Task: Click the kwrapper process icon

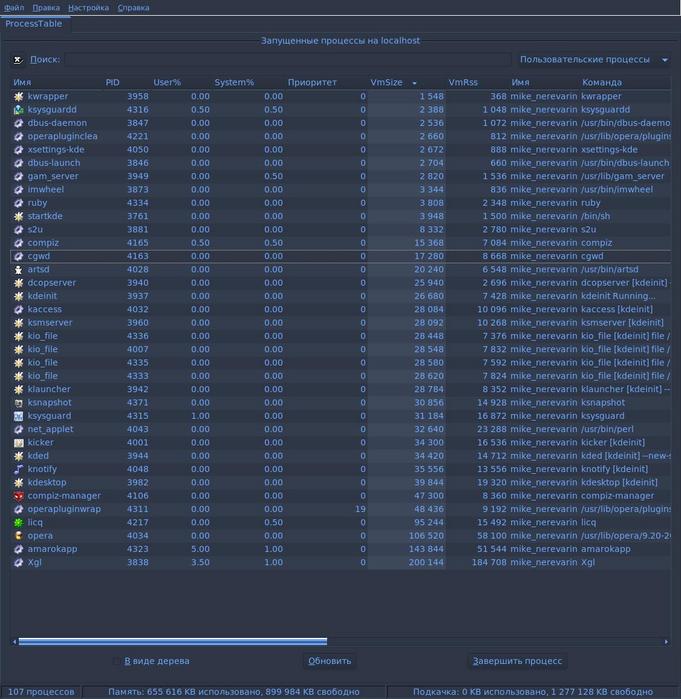Action: coord(18,96)
